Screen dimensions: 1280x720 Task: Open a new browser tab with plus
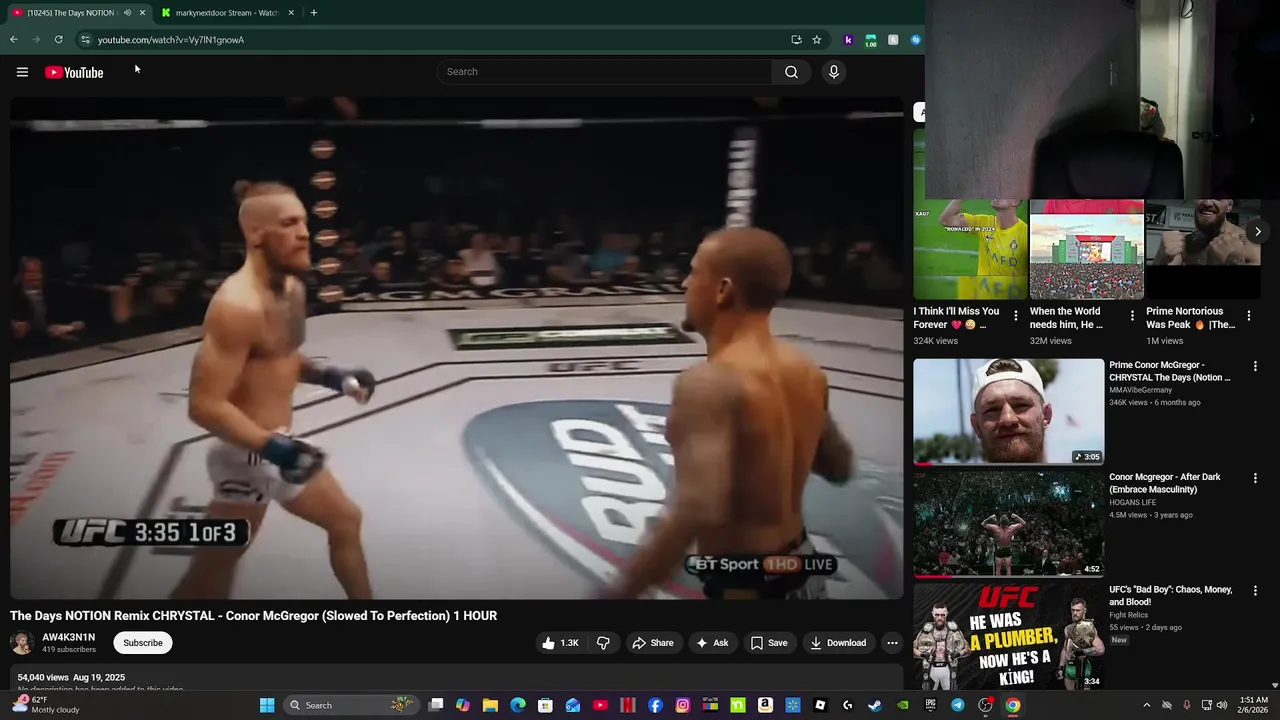313,13
